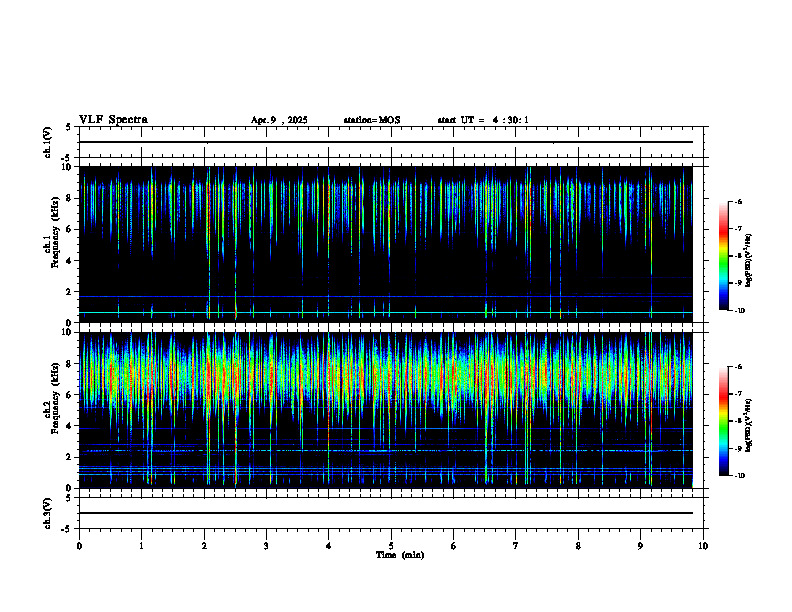Click time axis tick label '3'

[266, 546]
